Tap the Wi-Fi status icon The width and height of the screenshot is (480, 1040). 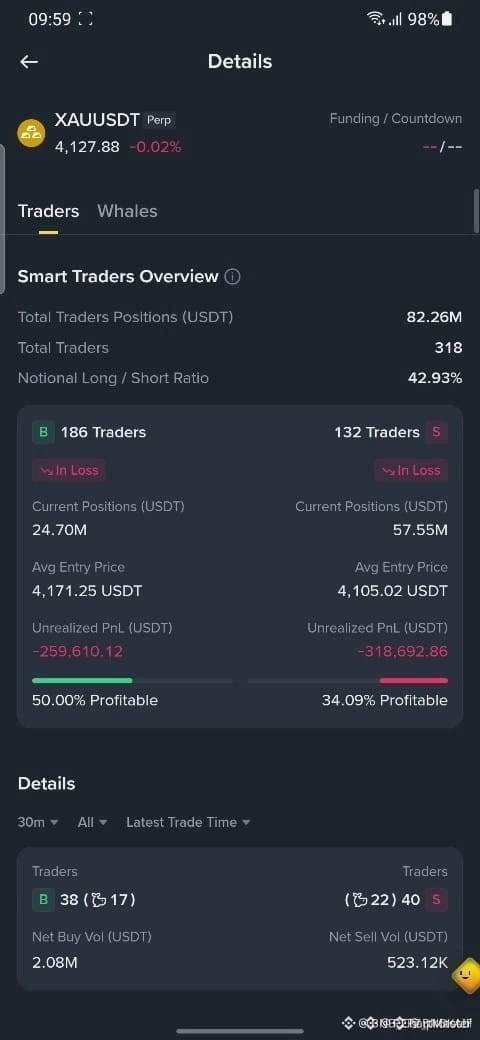point(376,19)
